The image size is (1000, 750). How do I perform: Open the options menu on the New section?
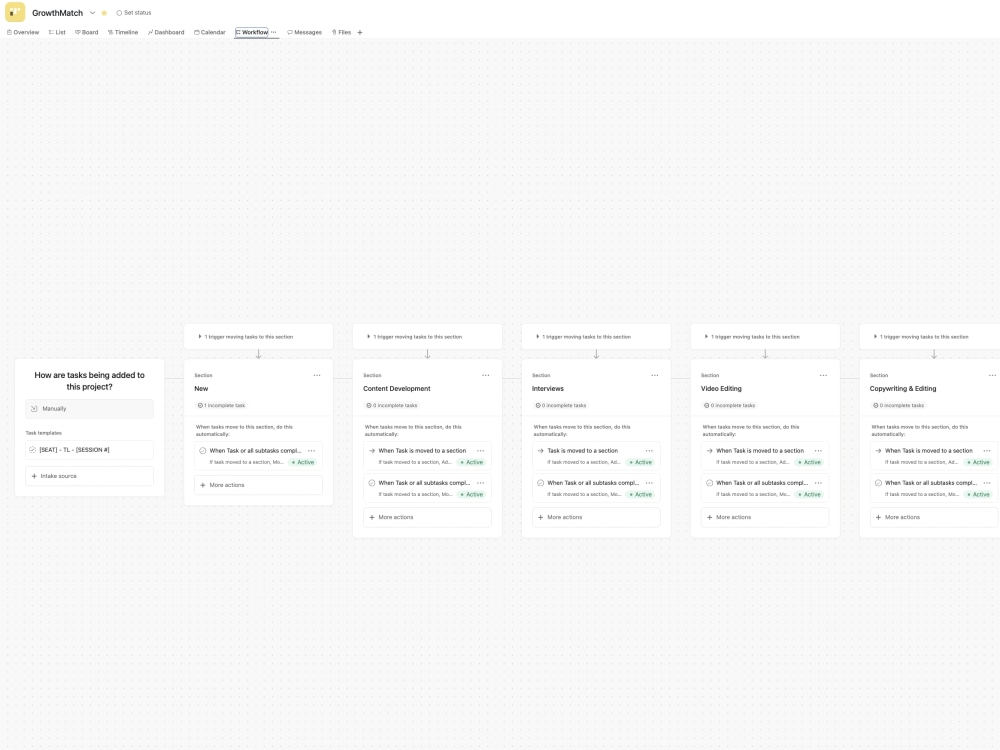(317, 375)
